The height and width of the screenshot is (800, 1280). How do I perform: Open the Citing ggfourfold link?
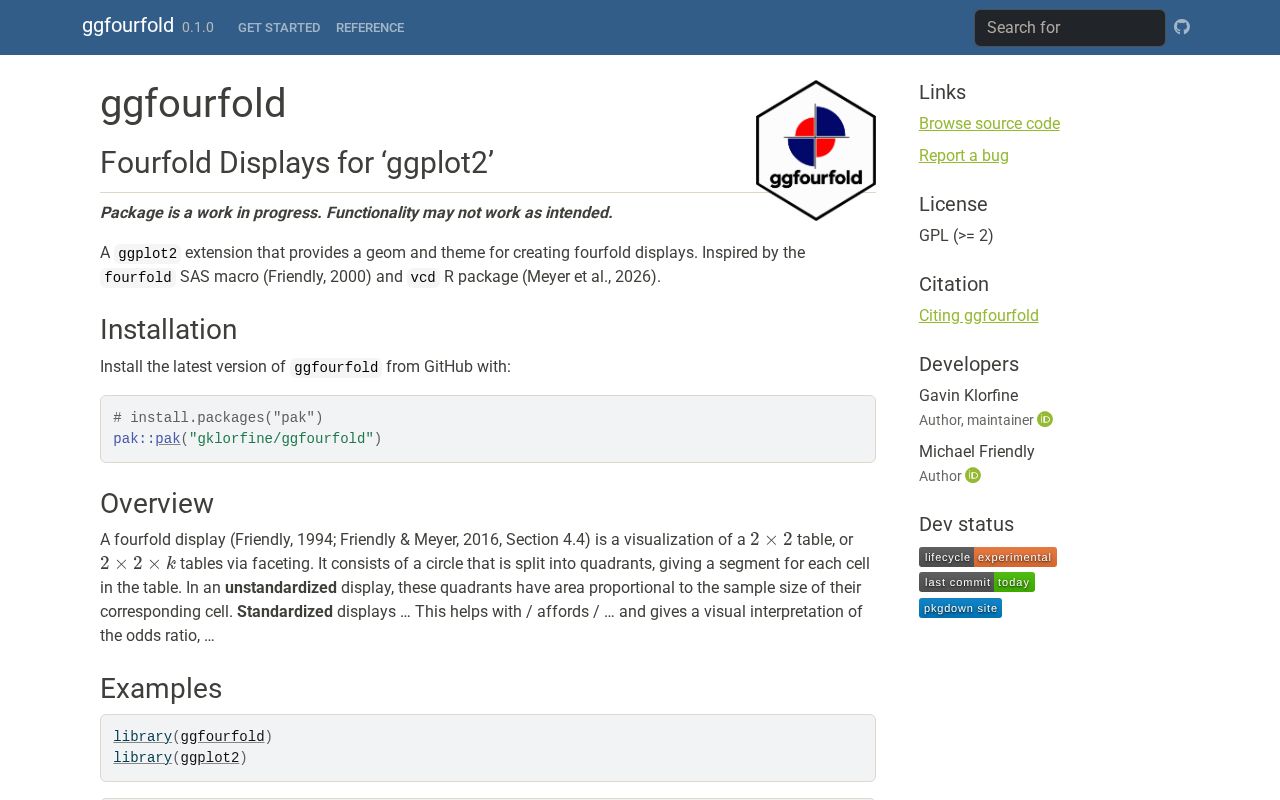click(x=979, y=315)
